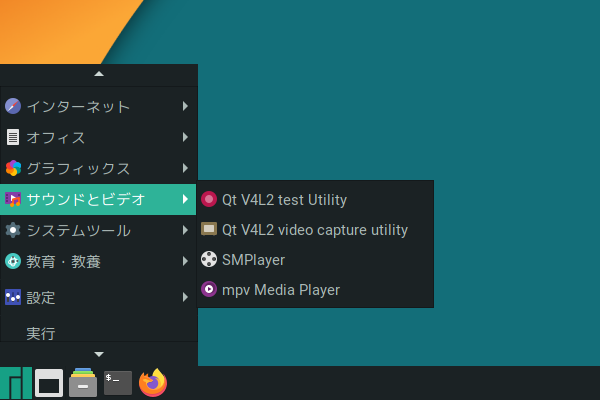Viewport: 600px width, 400px height.
Task: Expand the インターネット submenu arrow
Action: 185,106
